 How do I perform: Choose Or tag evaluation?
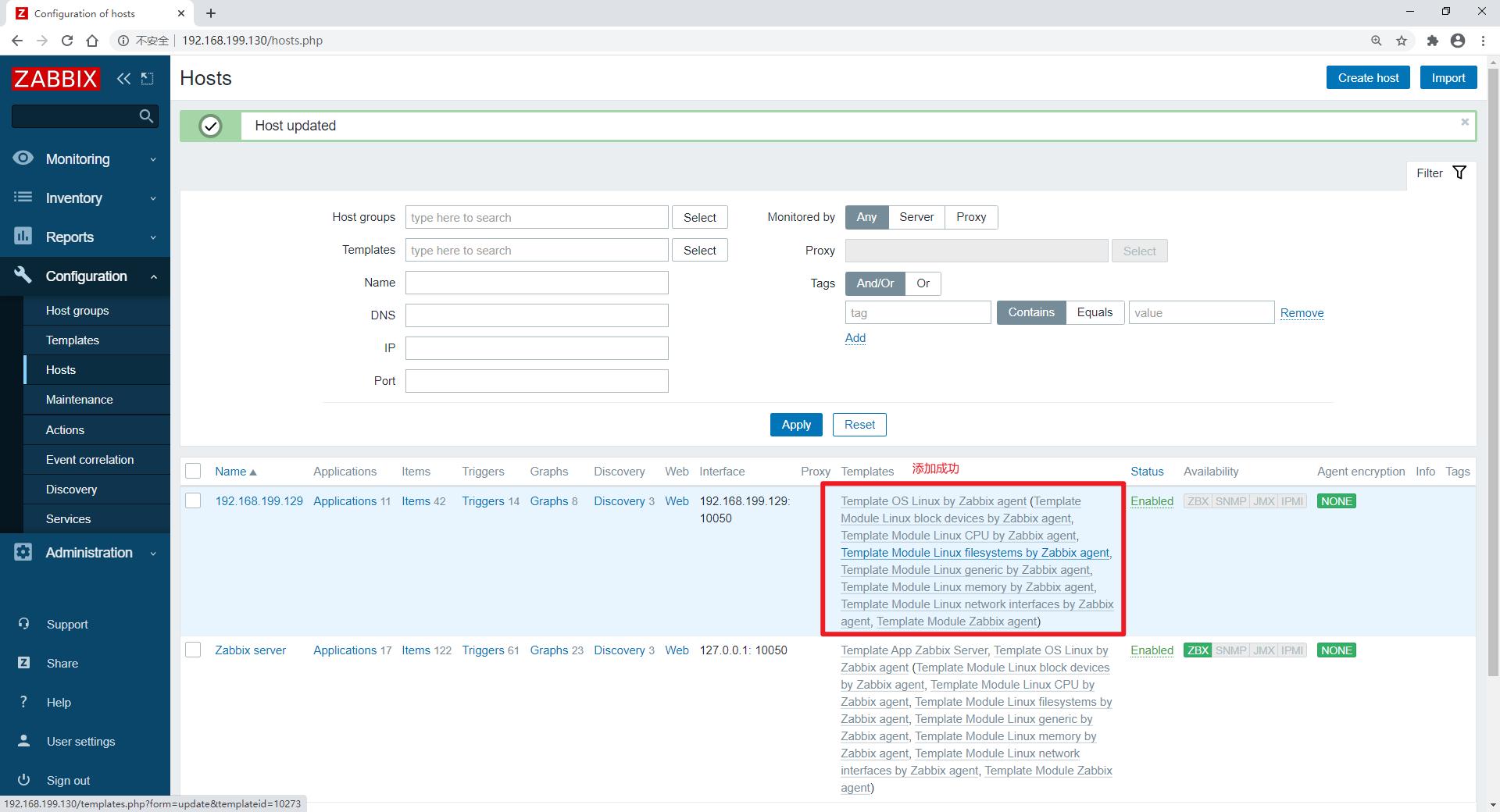pos(923,283)
